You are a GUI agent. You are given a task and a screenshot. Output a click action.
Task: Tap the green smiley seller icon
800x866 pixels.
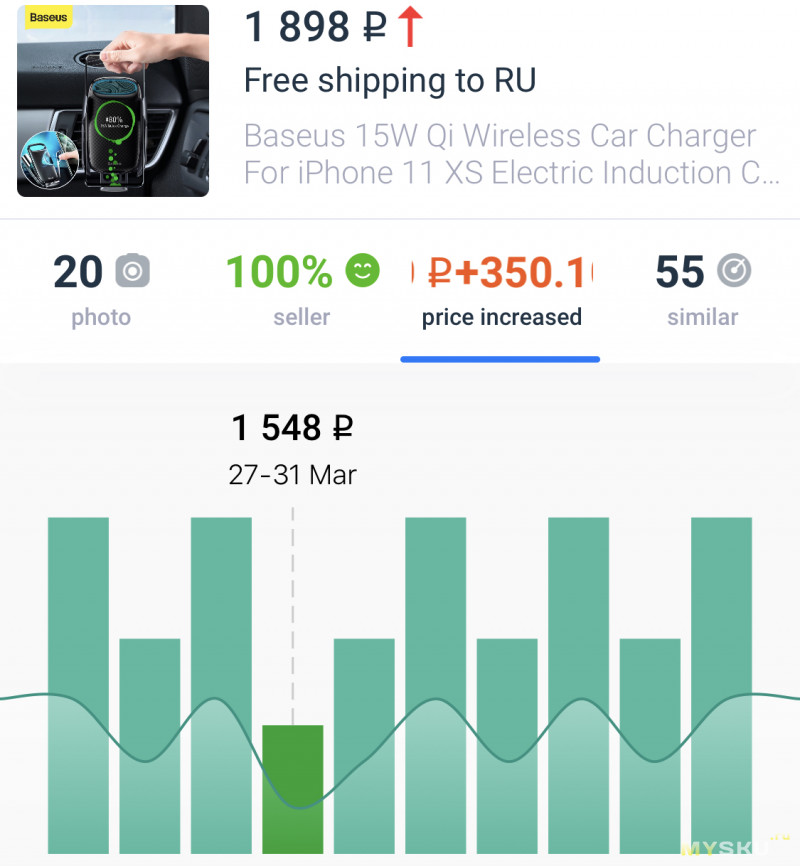click(362, 271)
